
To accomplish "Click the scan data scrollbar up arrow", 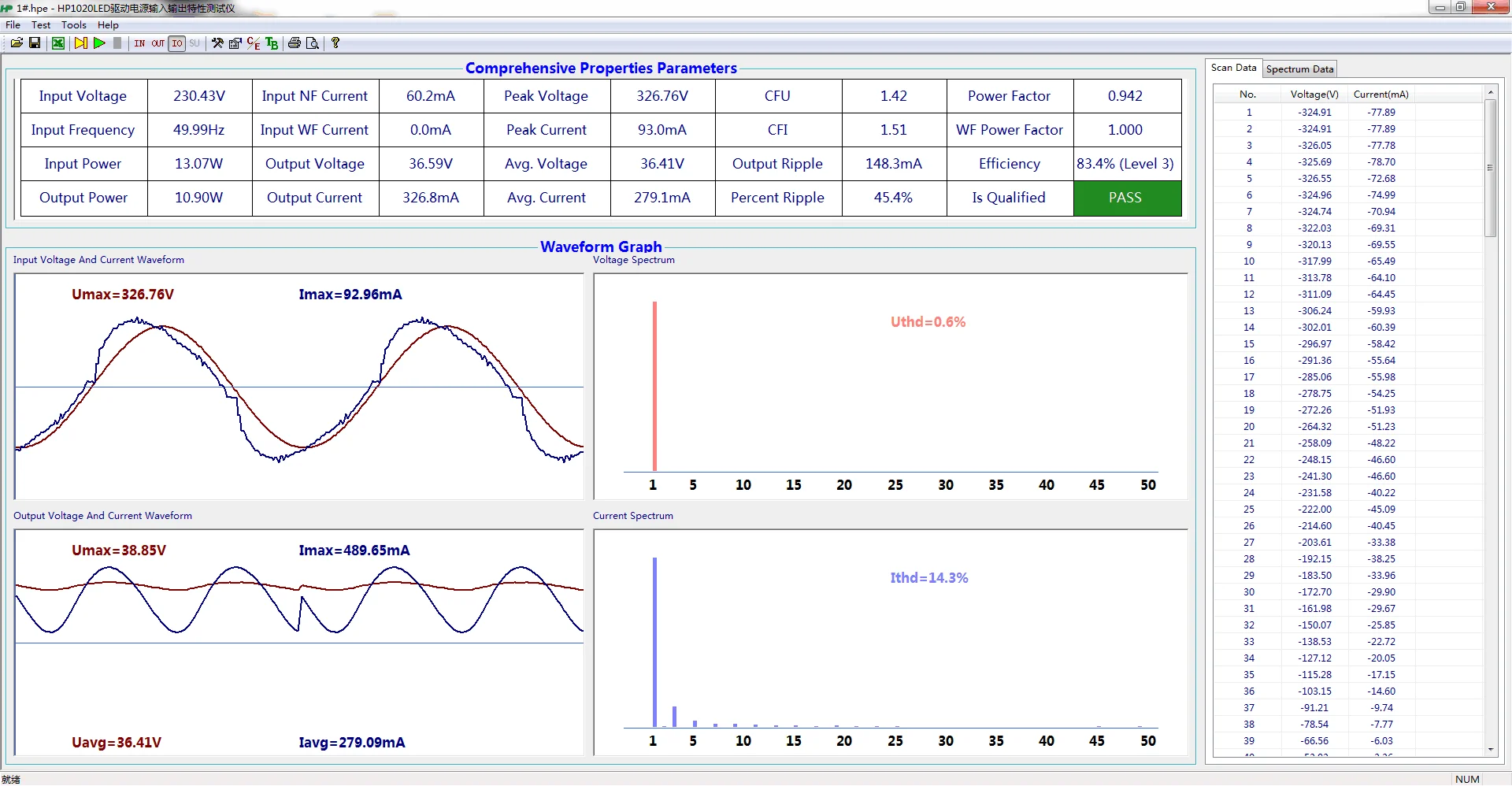I will point(1490,93).
